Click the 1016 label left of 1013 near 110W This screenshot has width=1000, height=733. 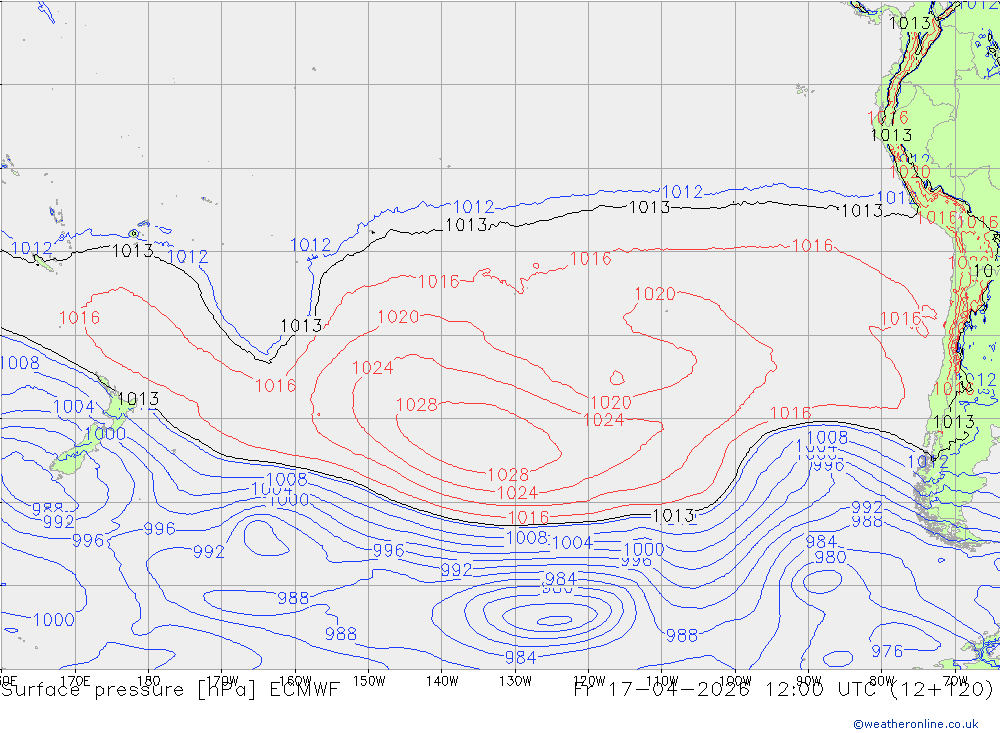[x=529, y=517]
